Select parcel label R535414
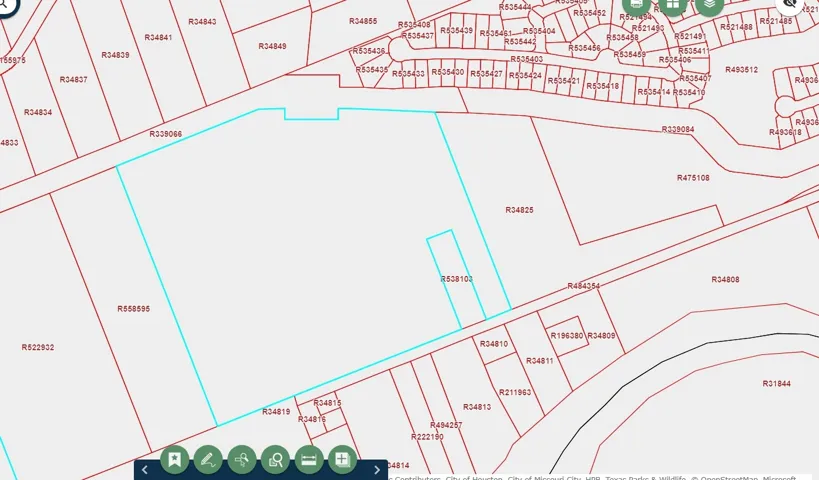 click(653, 92)
